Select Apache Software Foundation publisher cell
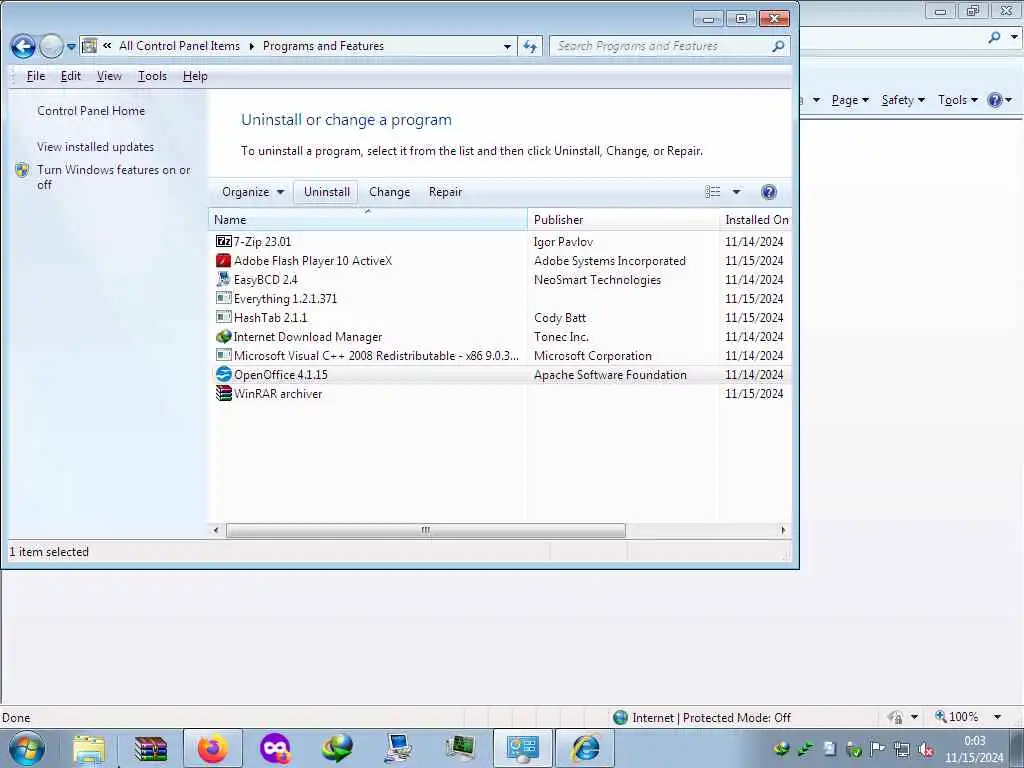Image resolution: width=1024 pixels, height=768 pixels. point(610,375)
